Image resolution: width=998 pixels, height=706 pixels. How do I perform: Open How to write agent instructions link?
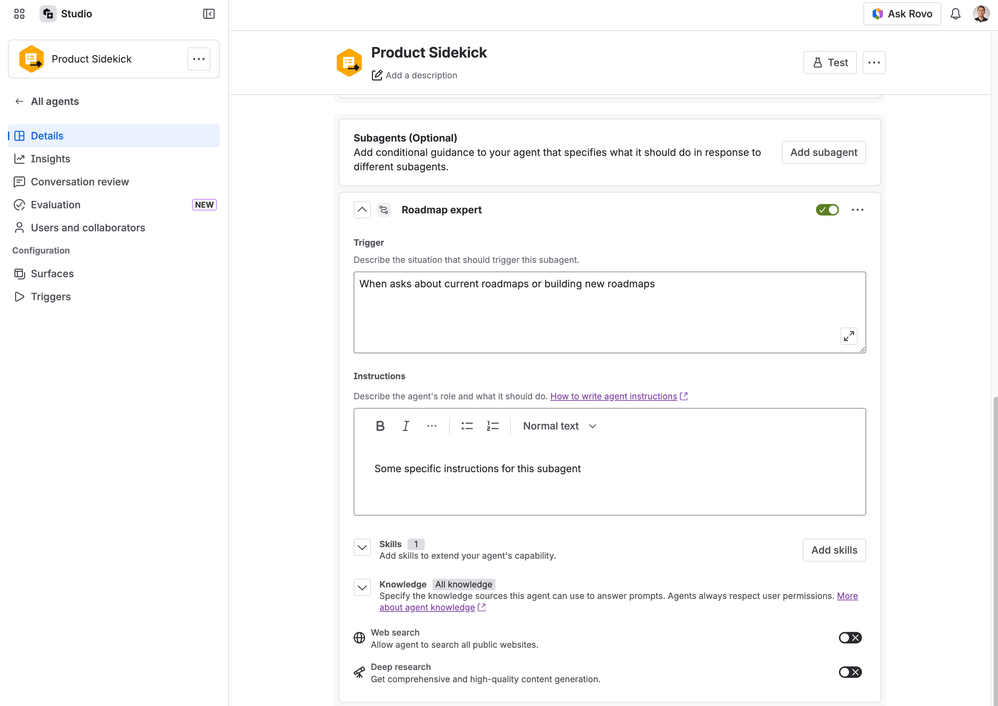[x=619, y=396]
